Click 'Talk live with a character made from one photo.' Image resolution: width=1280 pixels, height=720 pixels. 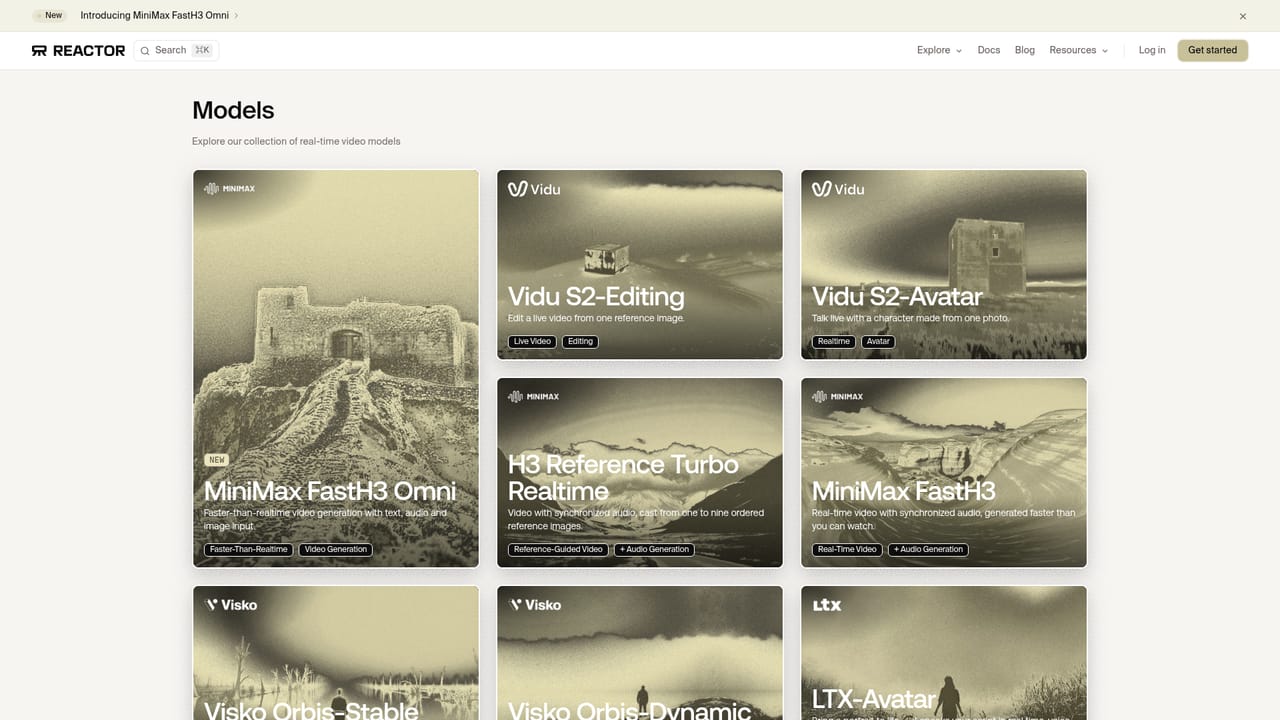(910, 318)
